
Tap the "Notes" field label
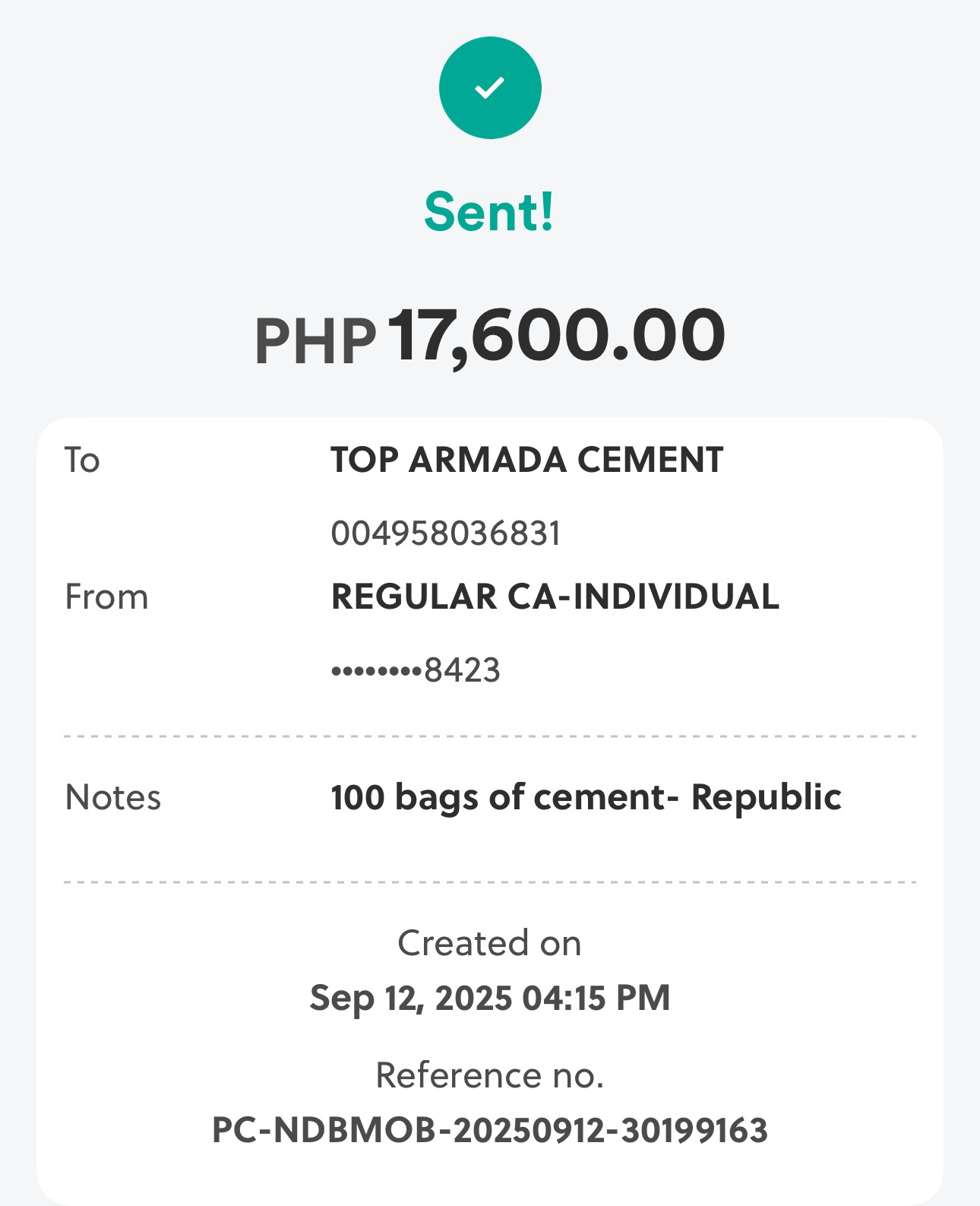113,797
